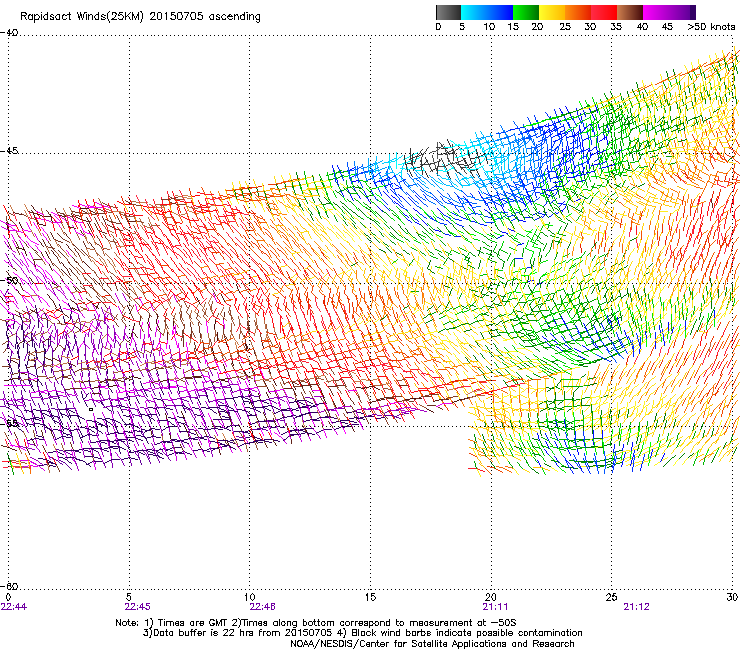
Task: Click the '-55' latitude axis label
Action: [9, 423]
